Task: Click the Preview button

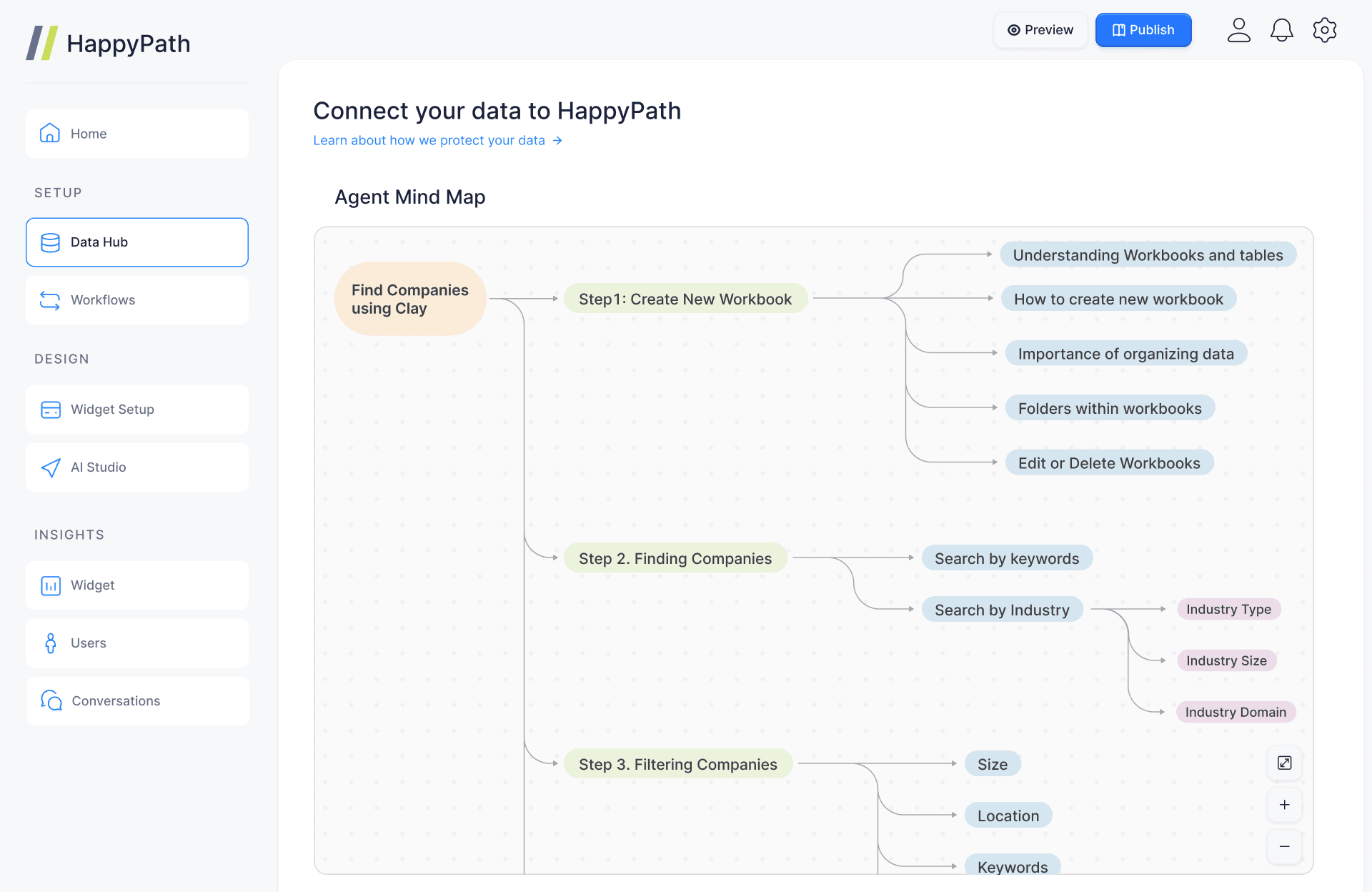Action: tap(1040, 30)
